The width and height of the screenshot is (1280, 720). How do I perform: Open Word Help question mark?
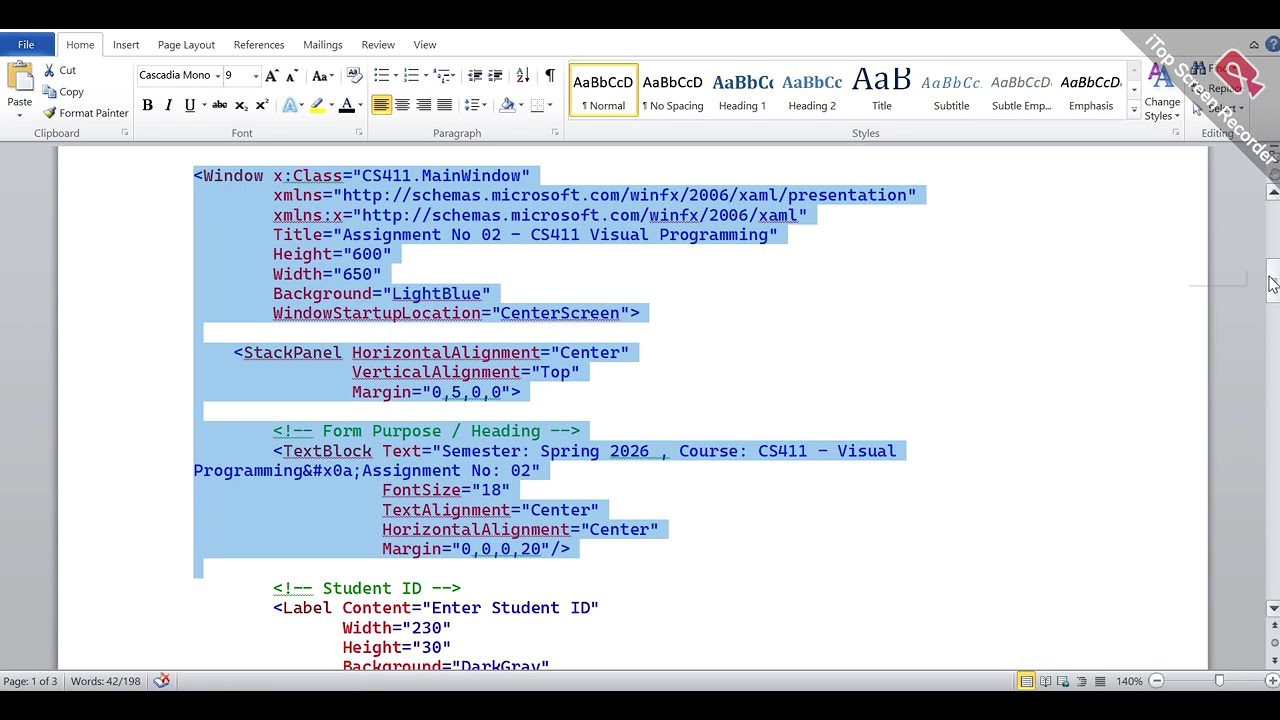click(1274, 44)
